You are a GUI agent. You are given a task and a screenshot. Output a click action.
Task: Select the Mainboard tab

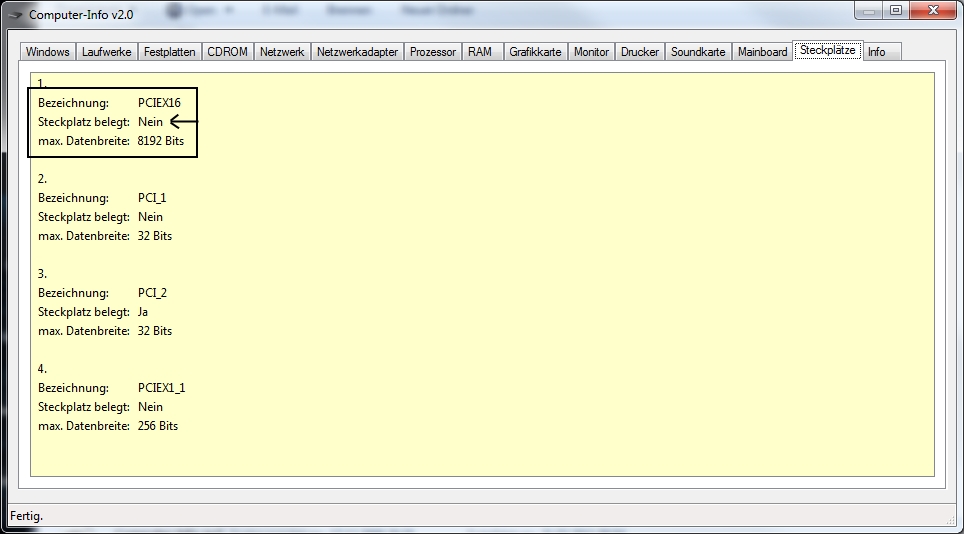(762, 52)
